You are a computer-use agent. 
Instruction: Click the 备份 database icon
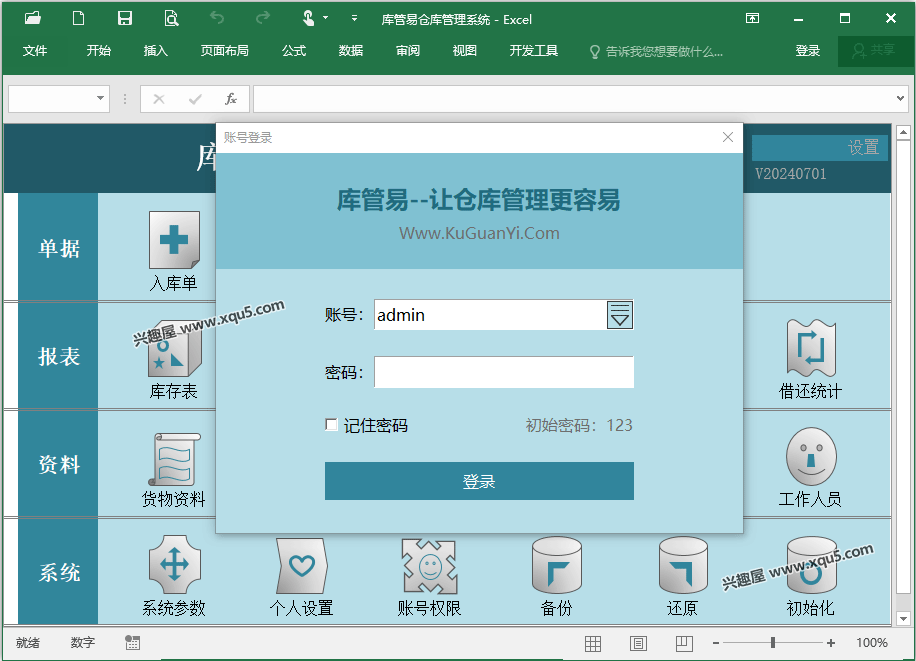pos(557,565)
